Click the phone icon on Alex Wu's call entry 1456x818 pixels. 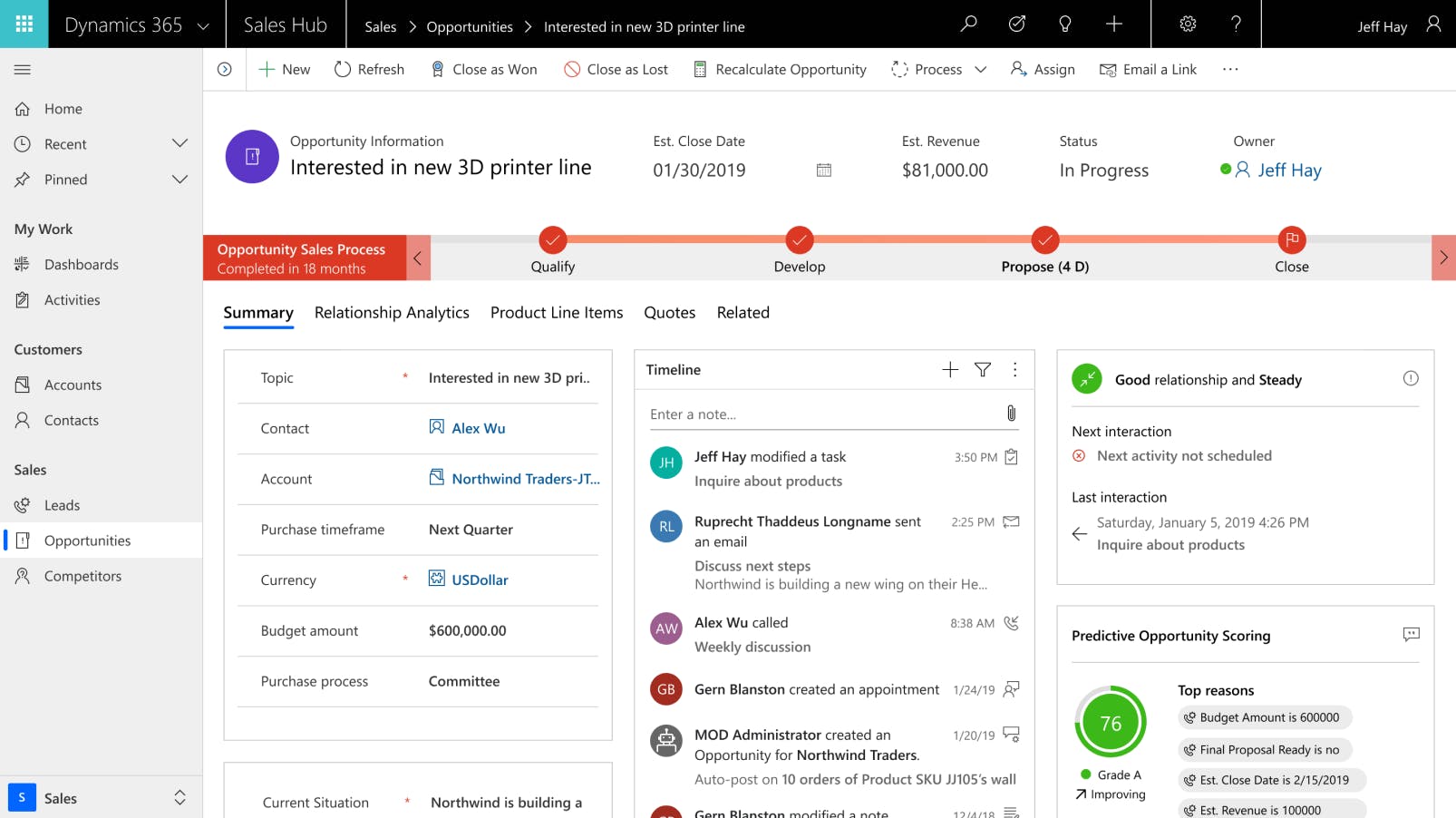pos(1011,623)
